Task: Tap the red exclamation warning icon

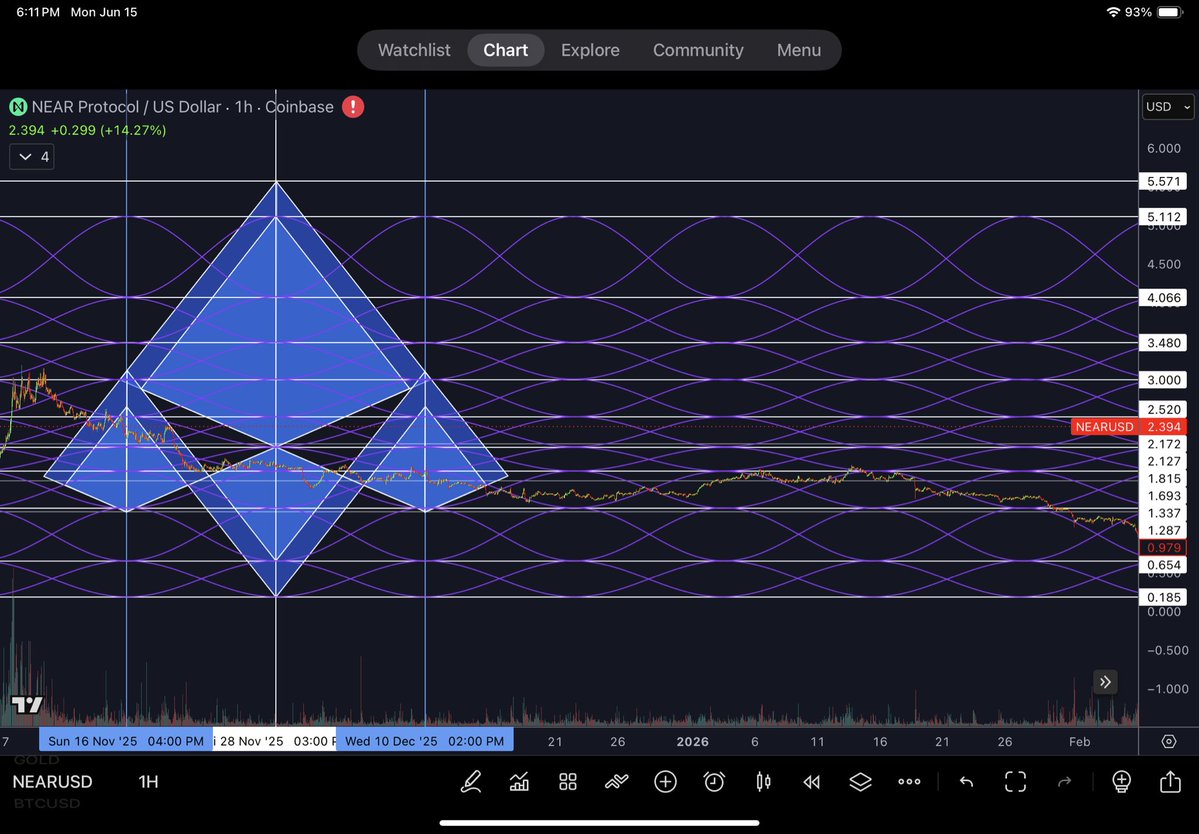Action: (x=353, y=107)
